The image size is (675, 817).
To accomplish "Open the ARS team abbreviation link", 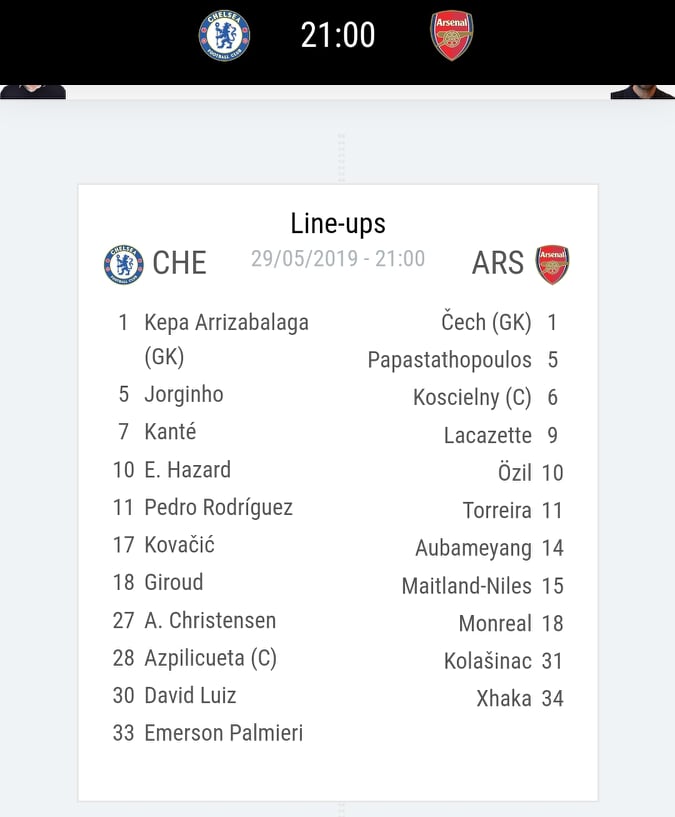I will tap(498, 263).
